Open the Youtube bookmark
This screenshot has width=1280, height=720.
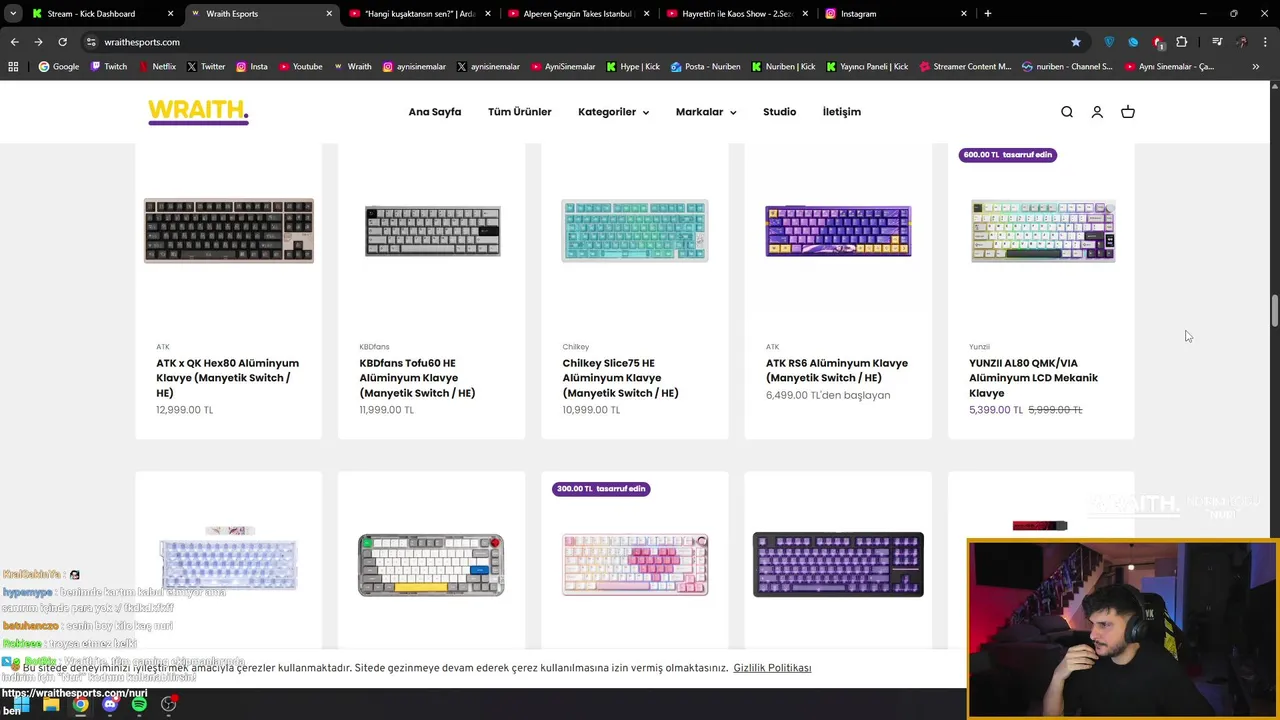[x=301, y=67]
